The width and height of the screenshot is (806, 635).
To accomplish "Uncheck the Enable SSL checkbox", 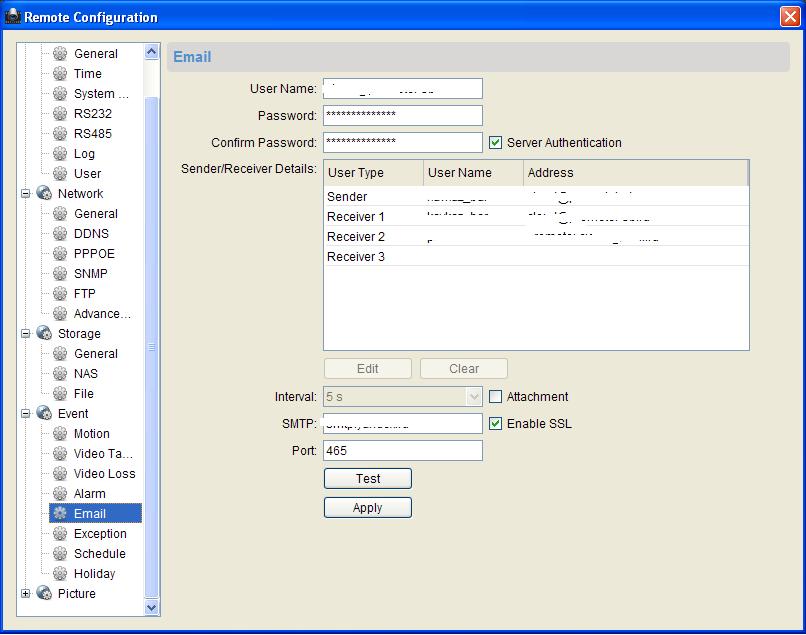I will (496, 424).
